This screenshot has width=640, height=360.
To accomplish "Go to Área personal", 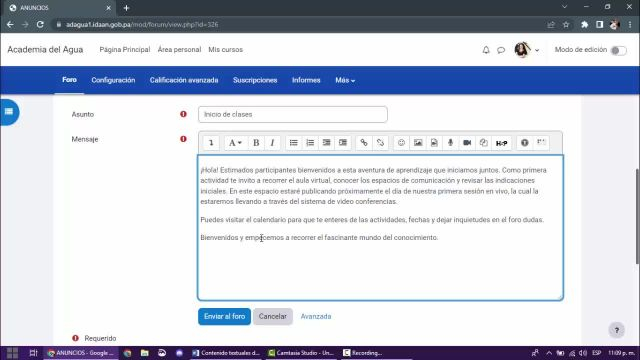I will coord(179,50).
